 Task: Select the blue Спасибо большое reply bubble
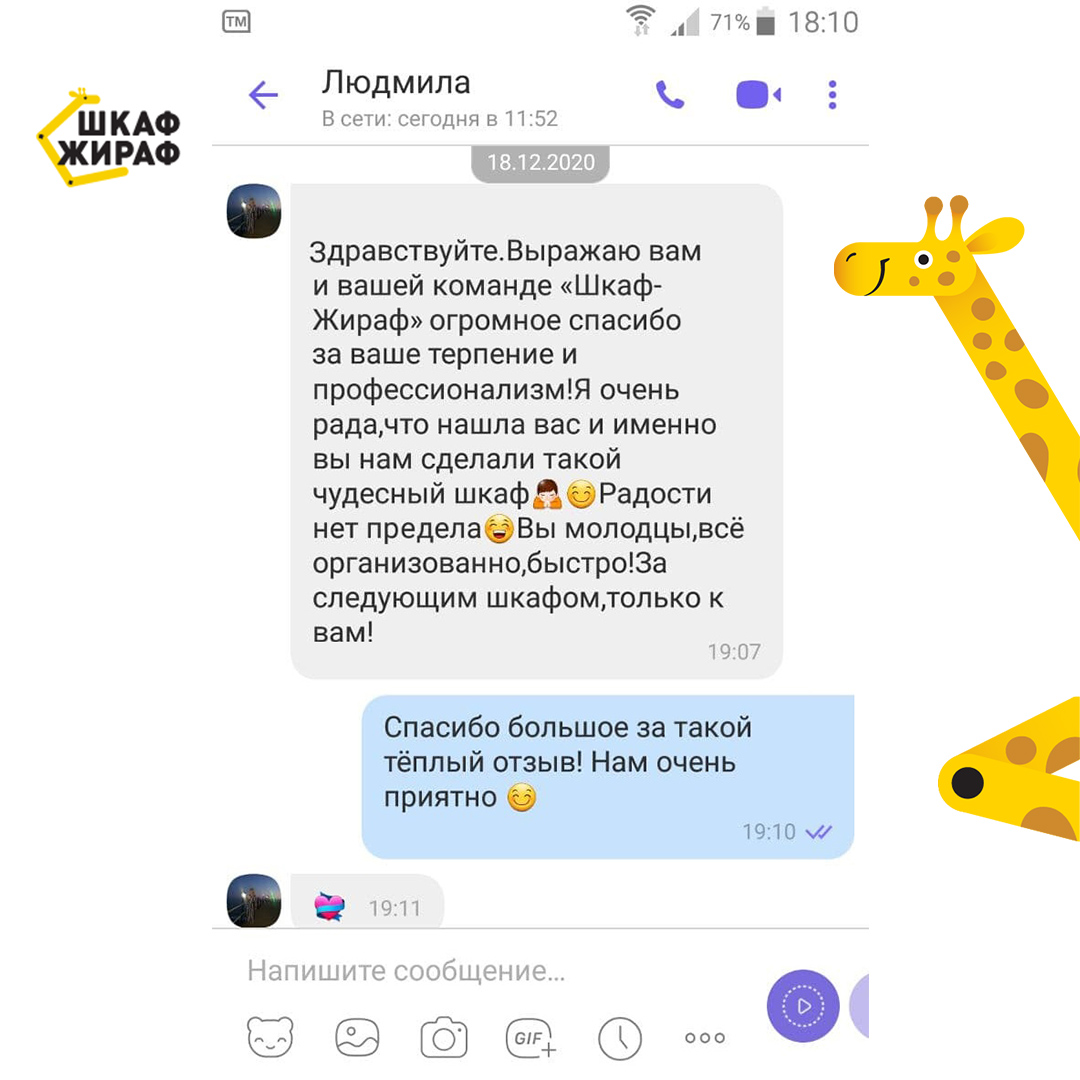pos(608,776)
